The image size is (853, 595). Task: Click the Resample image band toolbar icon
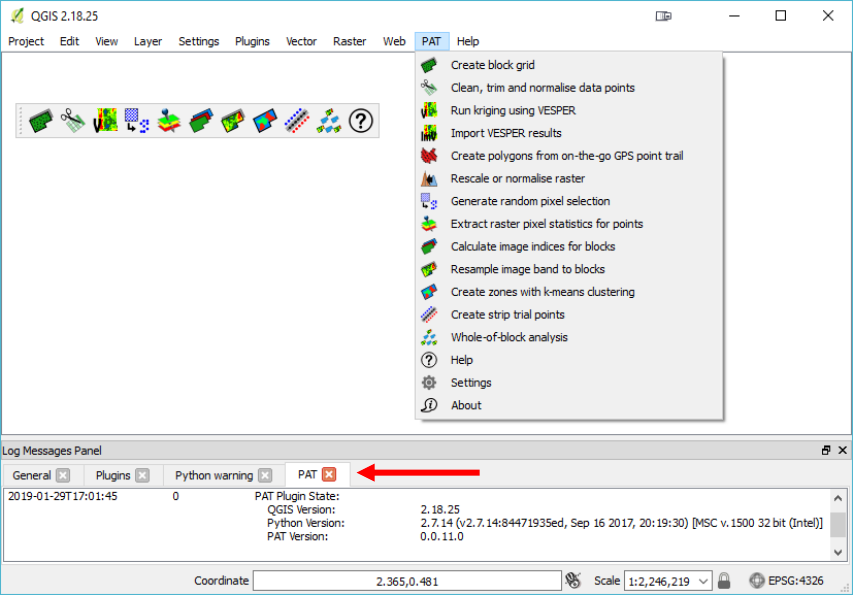point(233,121)
